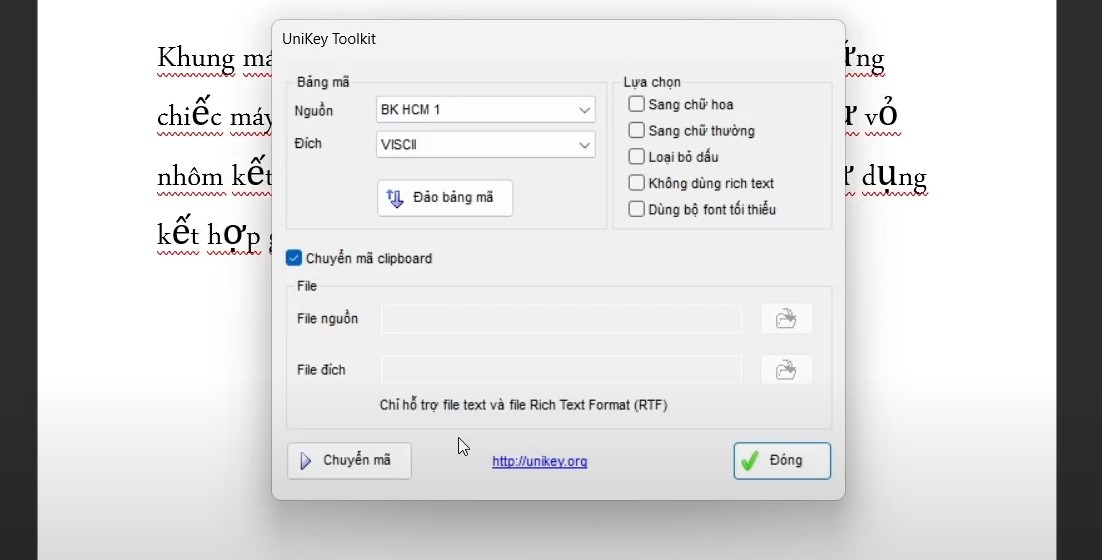
Task: Open the unikey.org link
Action: tap(539, 462)
